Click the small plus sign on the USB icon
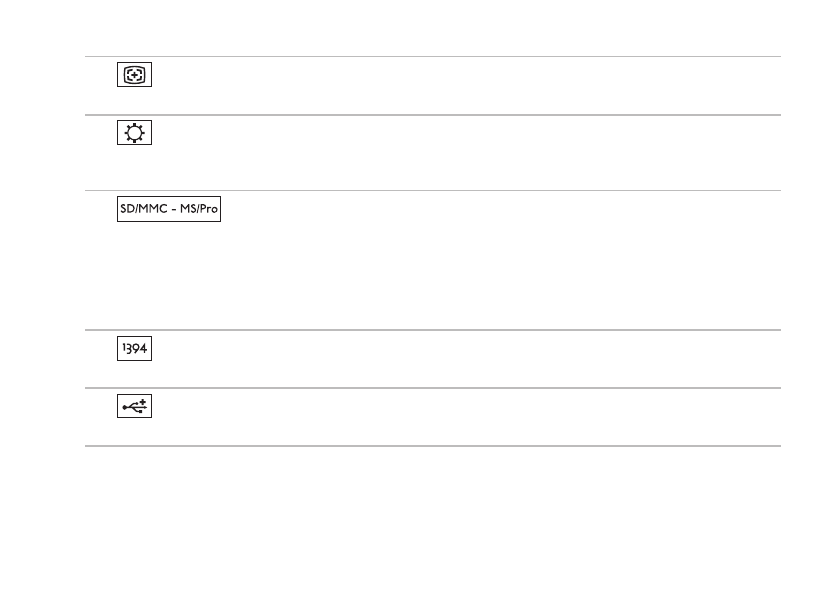Viewport: 839px width, 595px height. click(143, 402)
